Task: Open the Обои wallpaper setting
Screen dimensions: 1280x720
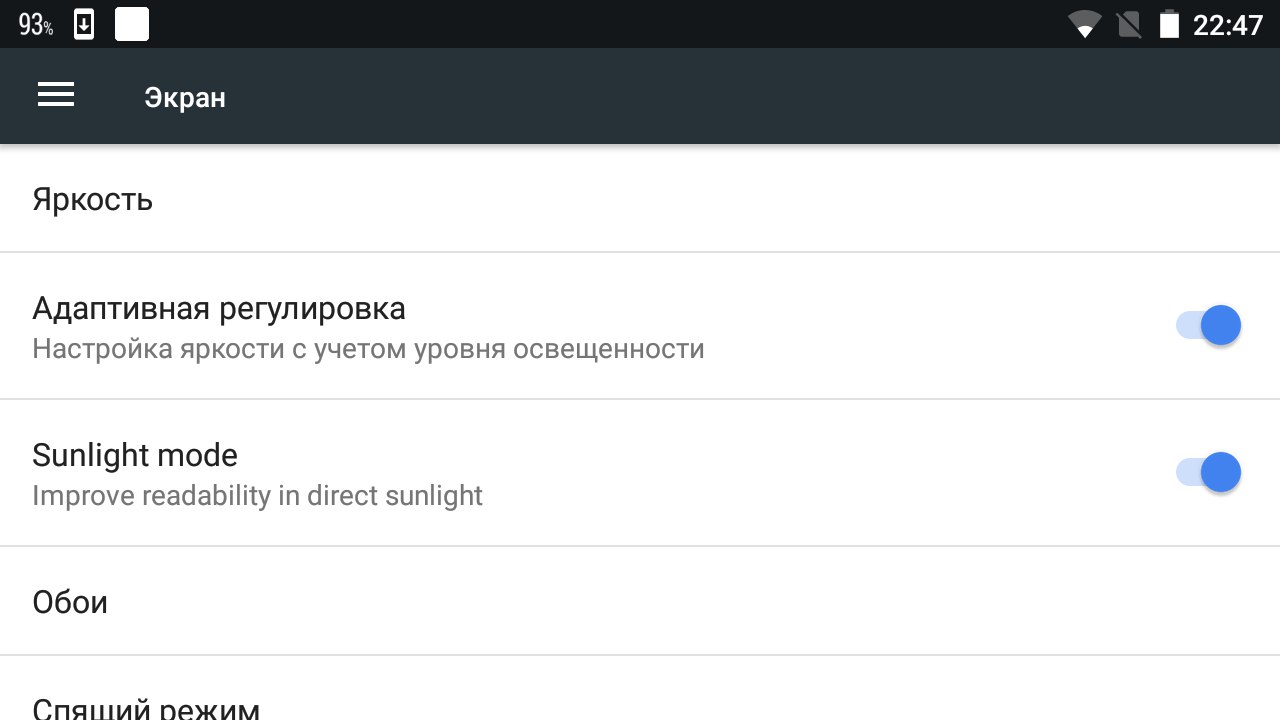Action: coord(70,602)
